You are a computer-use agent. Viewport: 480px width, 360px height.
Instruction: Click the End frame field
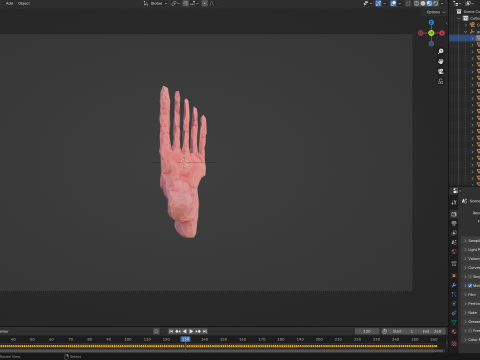(432, 331)
